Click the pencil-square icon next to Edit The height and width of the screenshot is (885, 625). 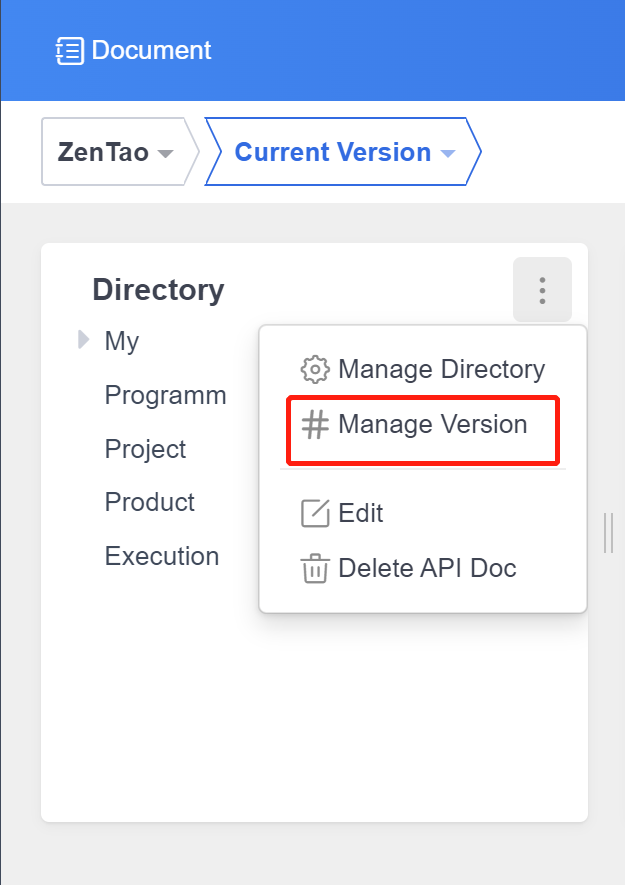point(315,514)
